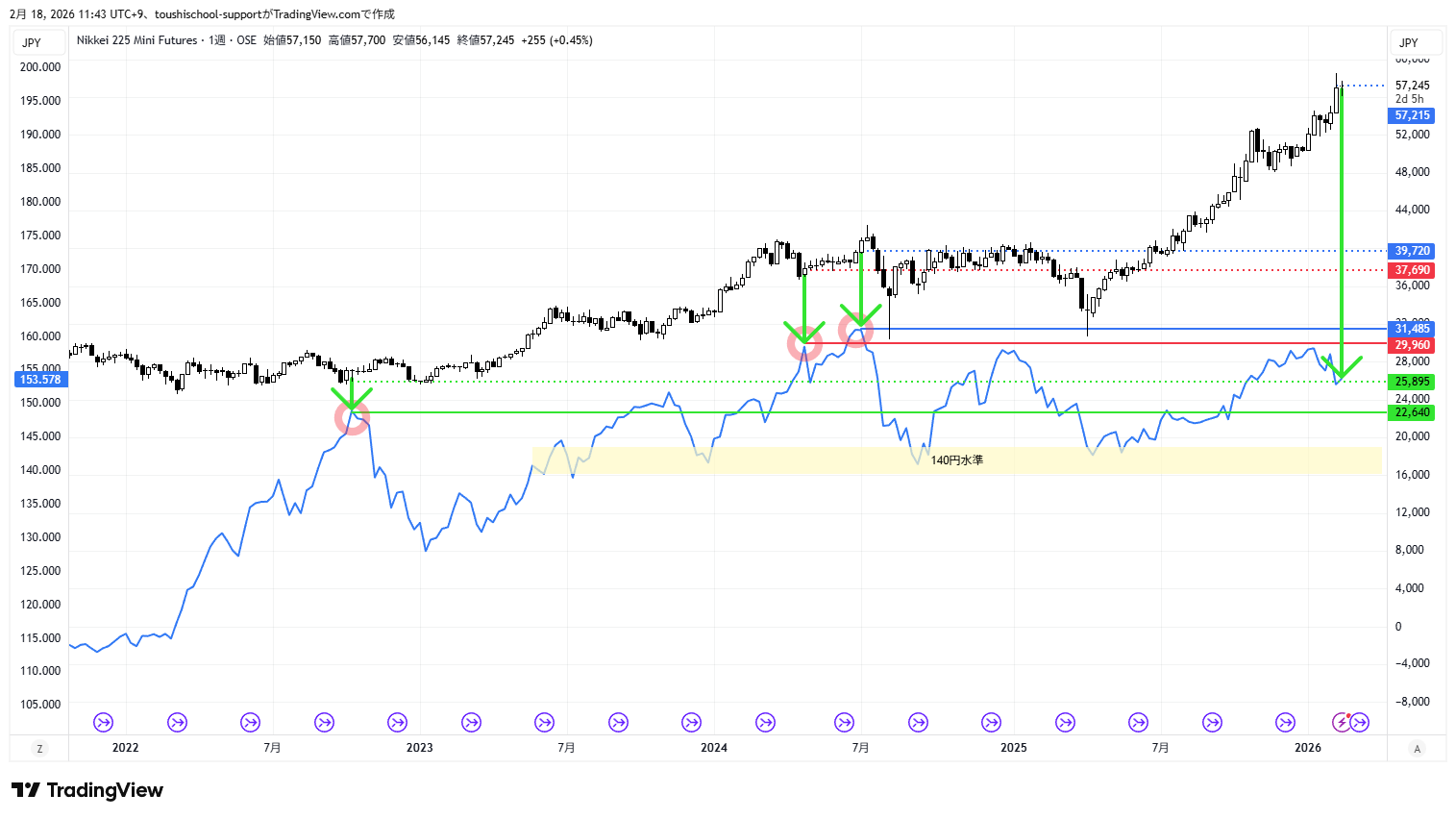
Task: Select the blue 57,215 price label
Action: tap(1412, 115)
